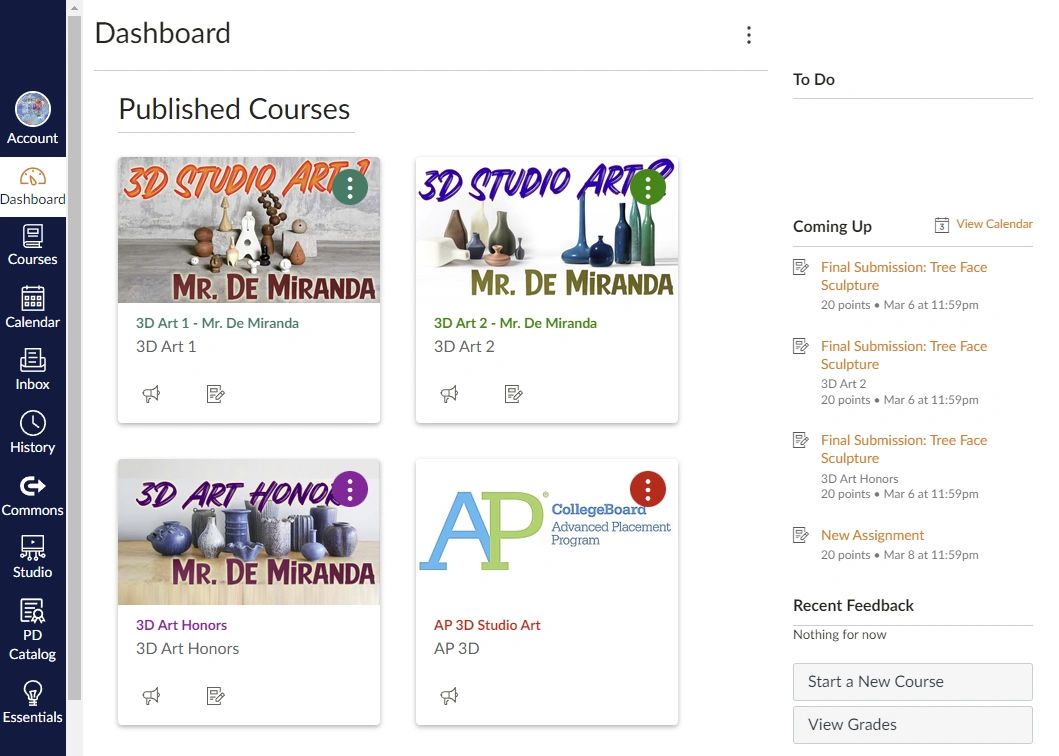
Task: Click the 'To Do' heading
Action: (814, 80)
